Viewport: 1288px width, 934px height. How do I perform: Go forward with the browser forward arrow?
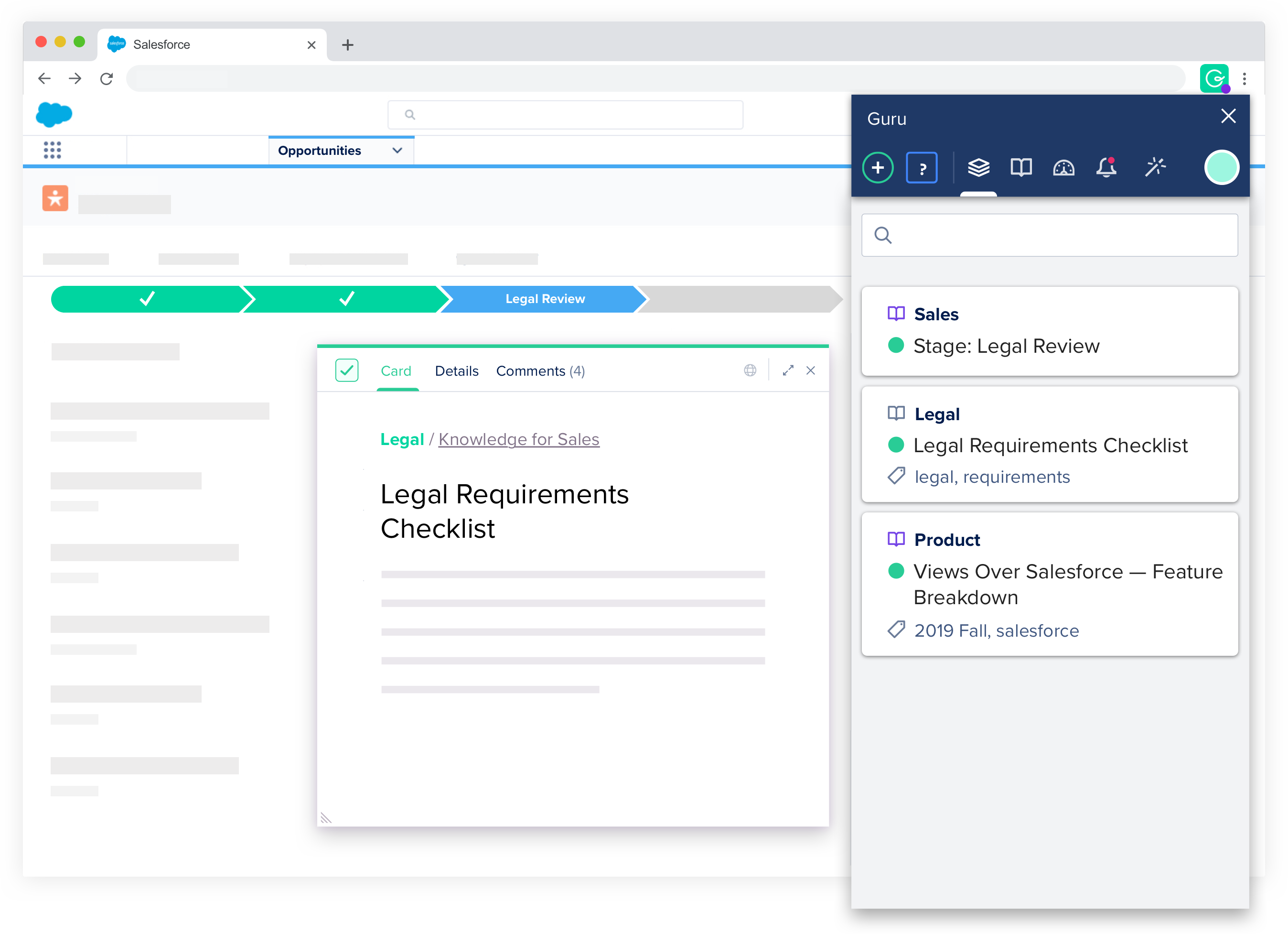pos(75,78)
